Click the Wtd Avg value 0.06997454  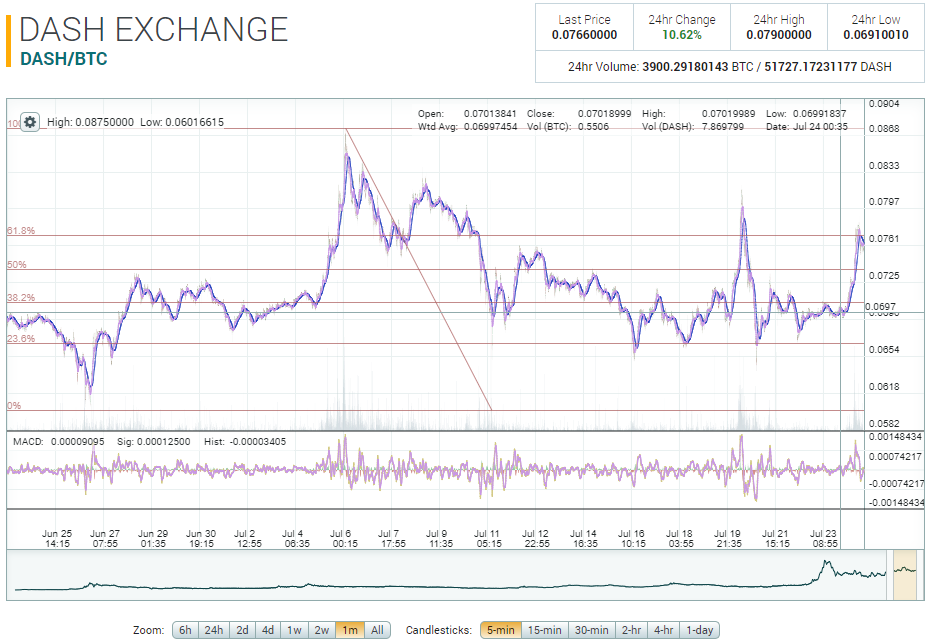tap(490, 127)
